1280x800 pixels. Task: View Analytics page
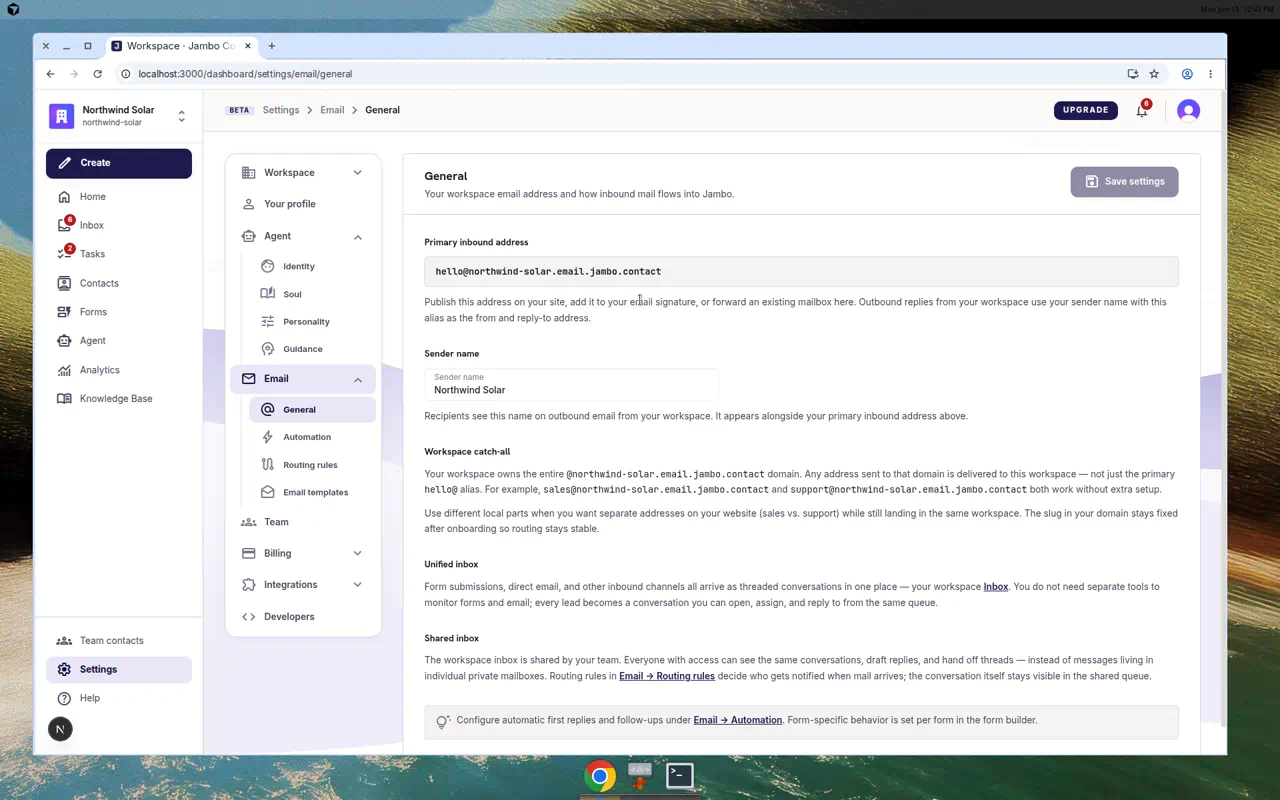coord(118,370)
